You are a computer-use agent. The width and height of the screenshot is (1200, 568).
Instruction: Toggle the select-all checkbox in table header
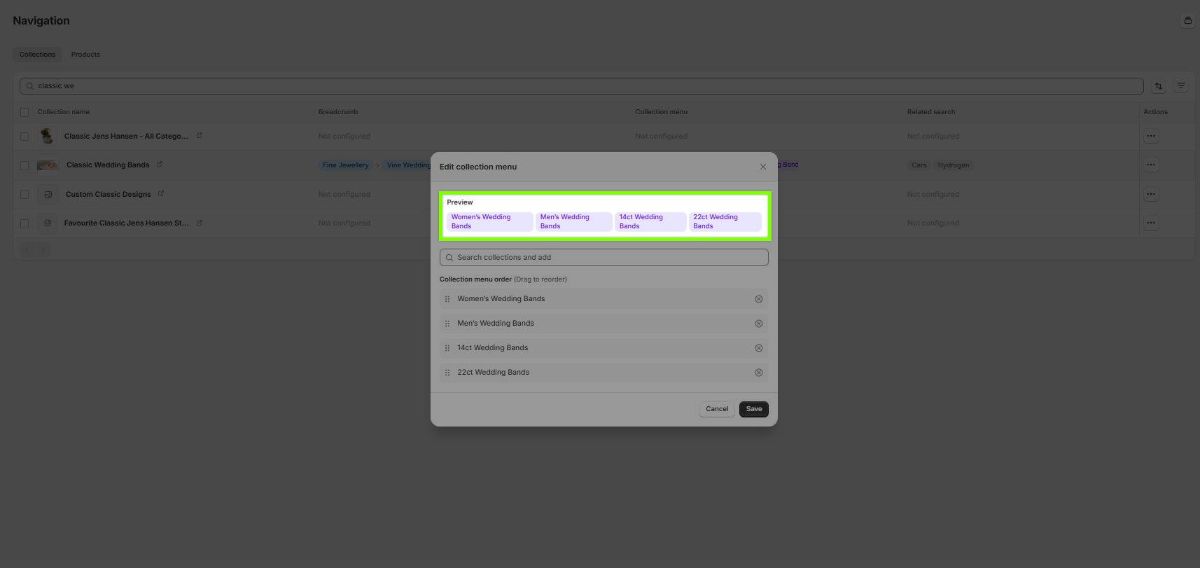pos(25,112)
